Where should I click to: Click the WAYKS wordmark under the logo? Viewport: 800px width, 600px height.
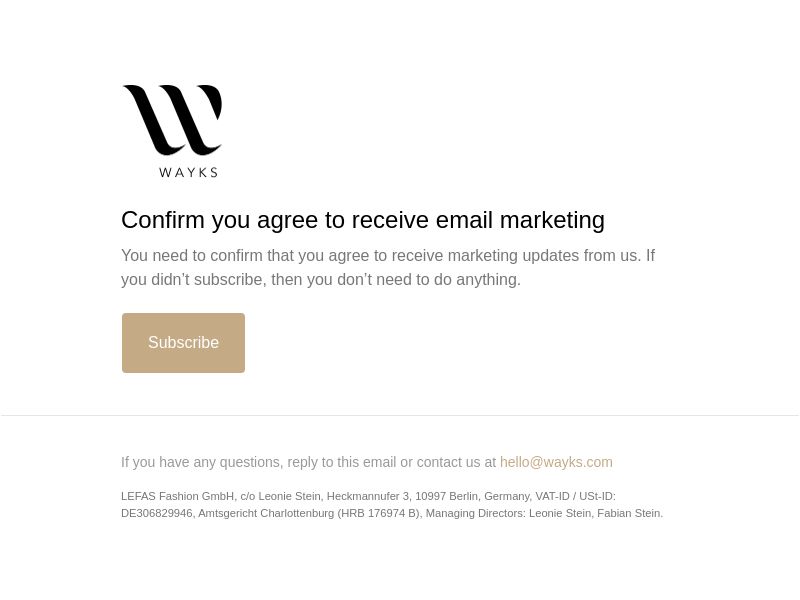188,172
